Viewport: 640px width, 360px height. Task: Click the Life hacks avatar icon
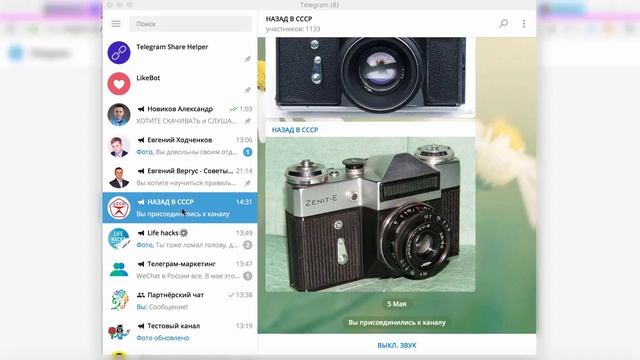[119, 239]
